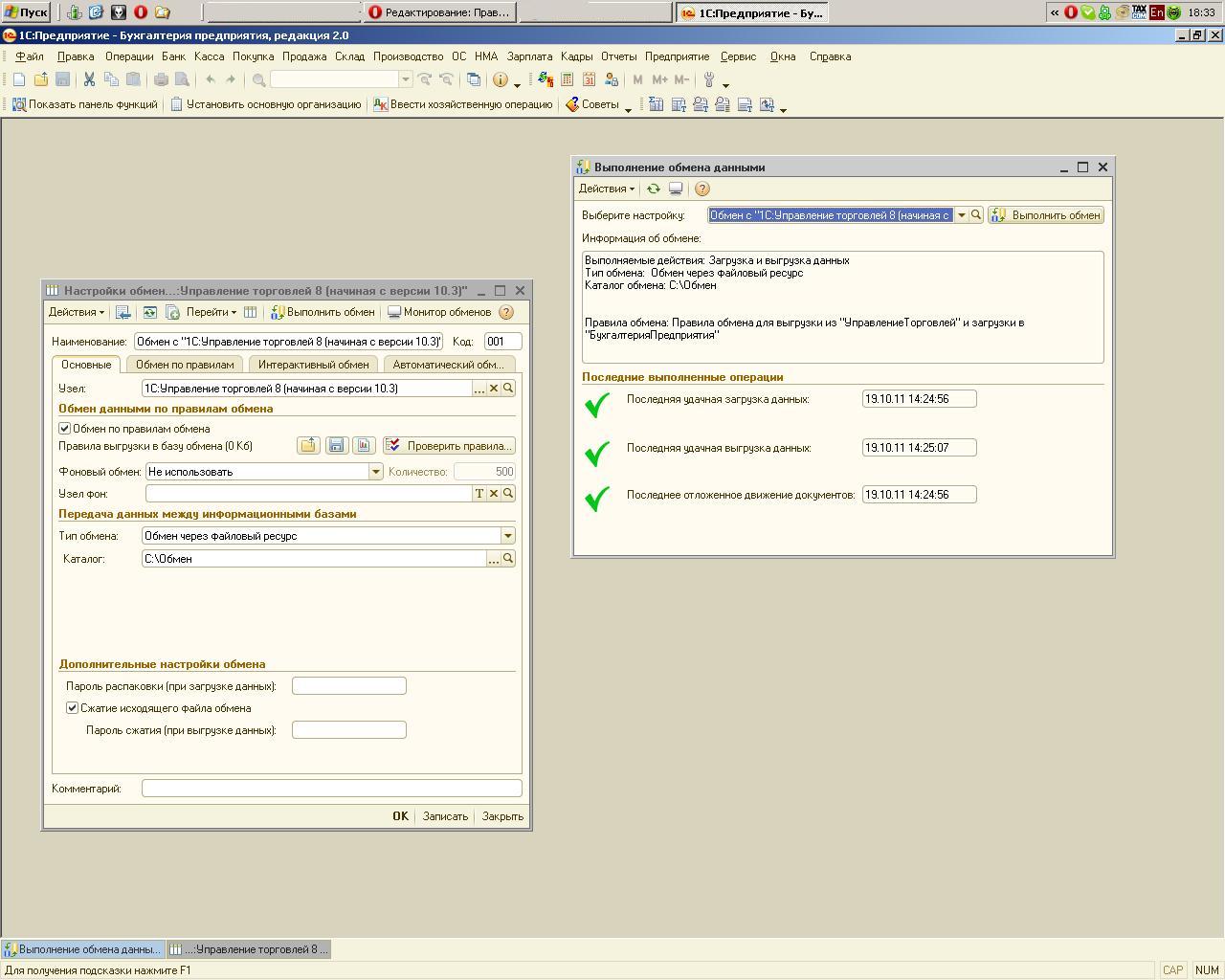The height and width of the screenshot is (980, 1225).
Task: Click the last successful load date field
Action: tap(920, 399)
